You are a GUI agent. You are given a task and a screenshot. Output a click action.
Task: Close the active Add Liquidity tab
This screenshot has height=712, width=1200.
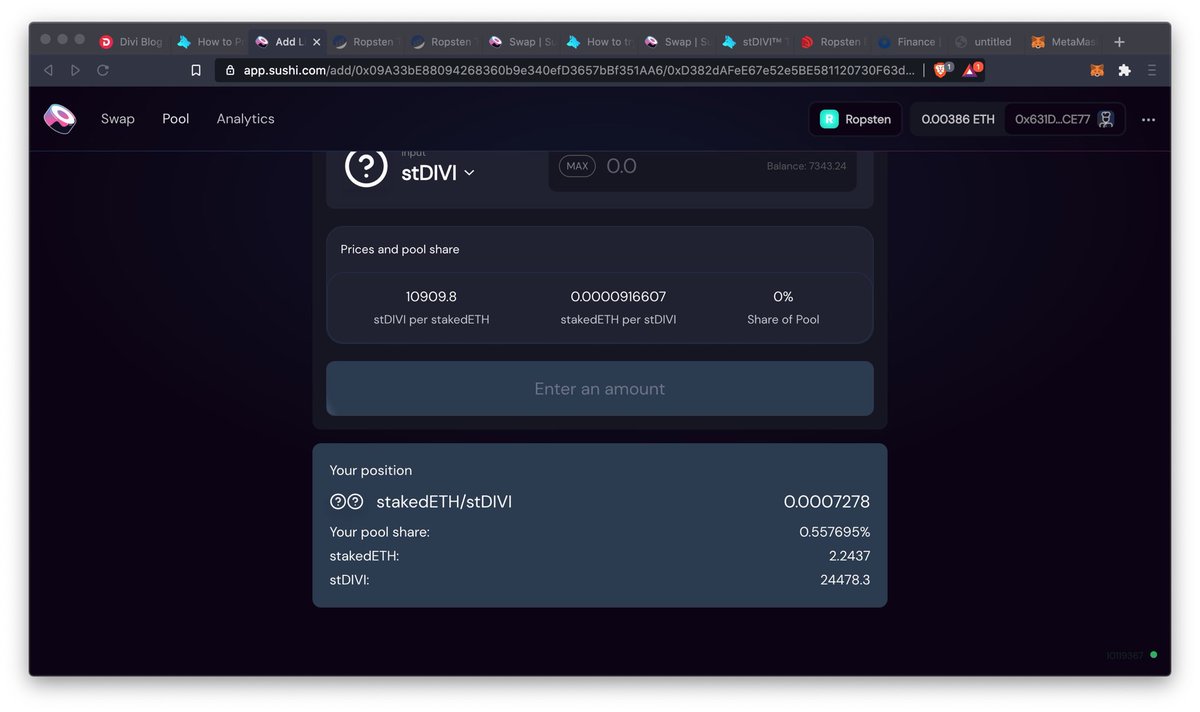(x=317, y=42)
